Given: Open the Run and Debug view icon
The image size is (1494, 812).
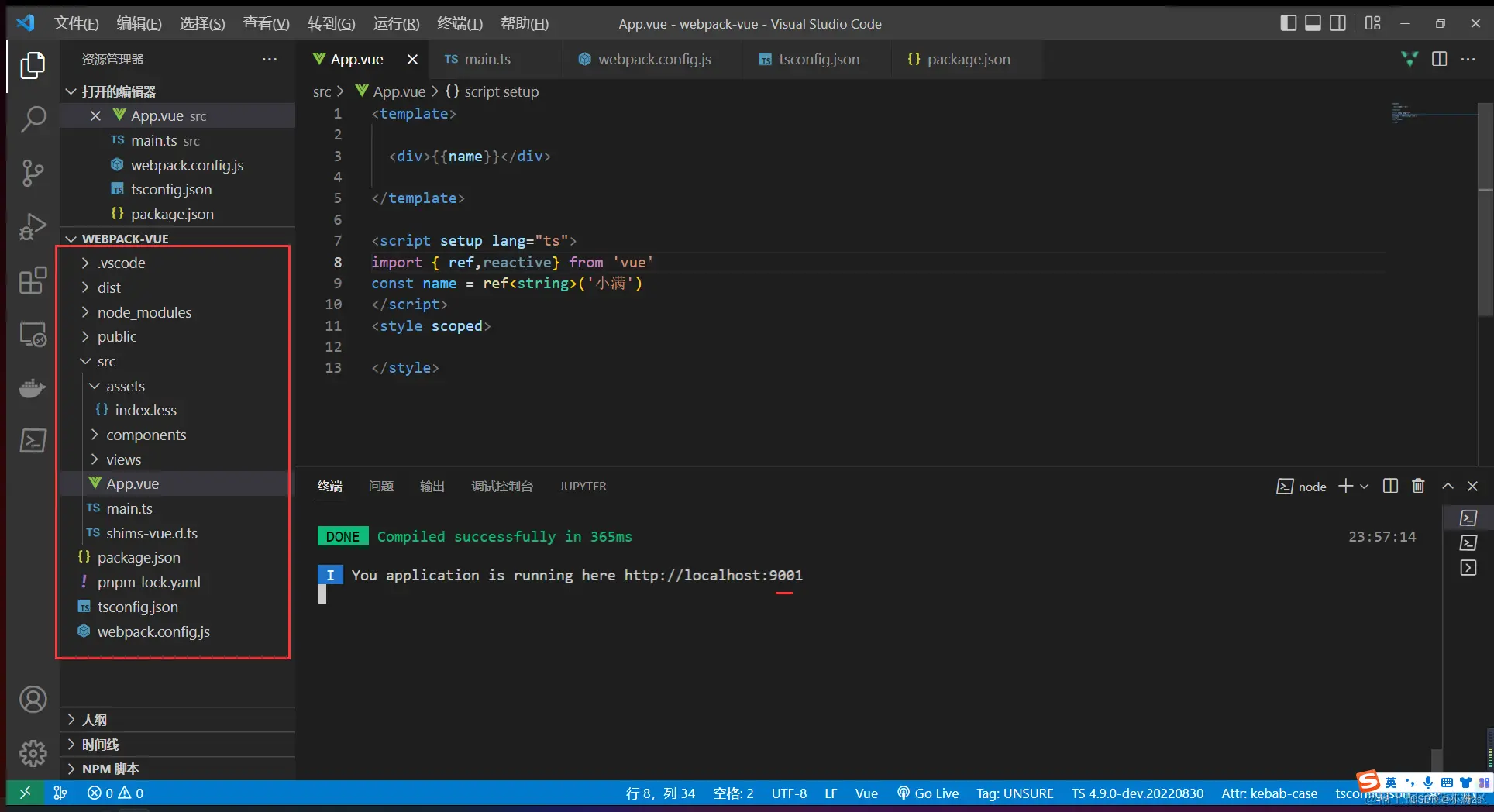Looking at the screenshot, I should pos(33,227).
